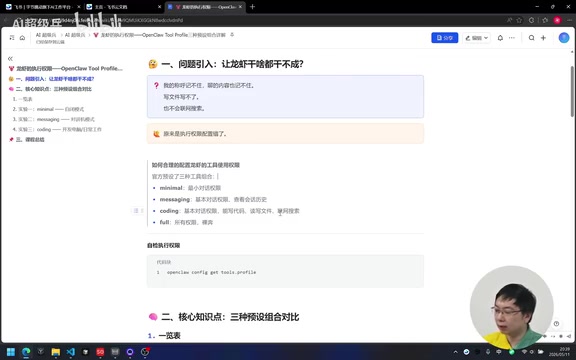This screenshot has width=576, height=360.
Task: Open the Windows Start menu
Action: tap(11, 352)
